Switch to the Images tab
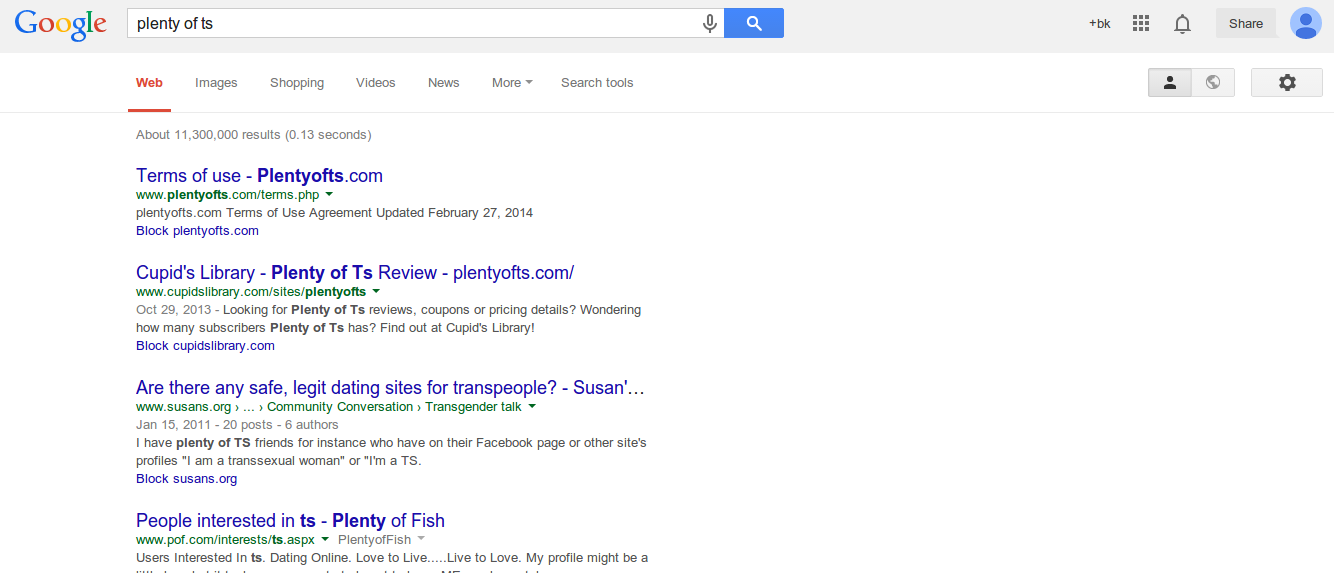 216,83
